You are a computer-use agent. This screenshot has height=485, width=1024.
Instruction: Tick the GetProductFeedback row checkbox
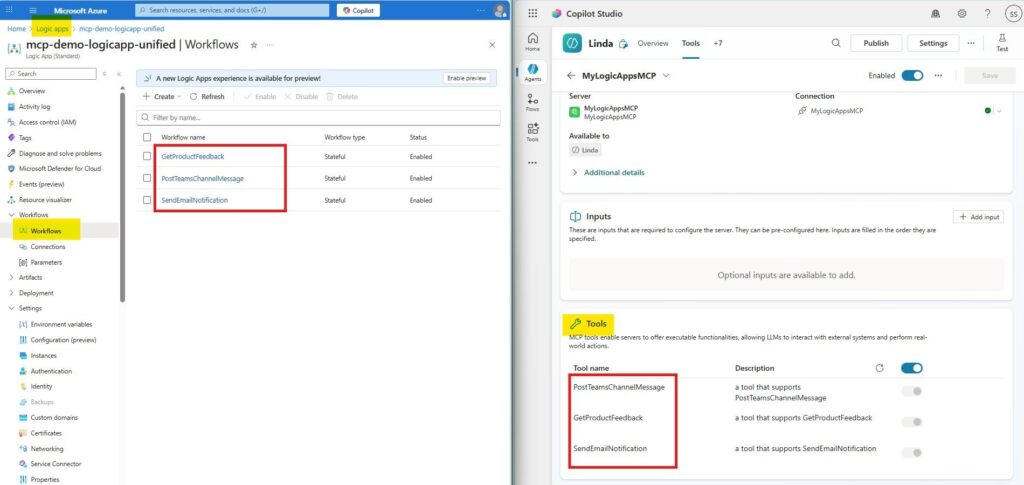[x=147, y=157]
